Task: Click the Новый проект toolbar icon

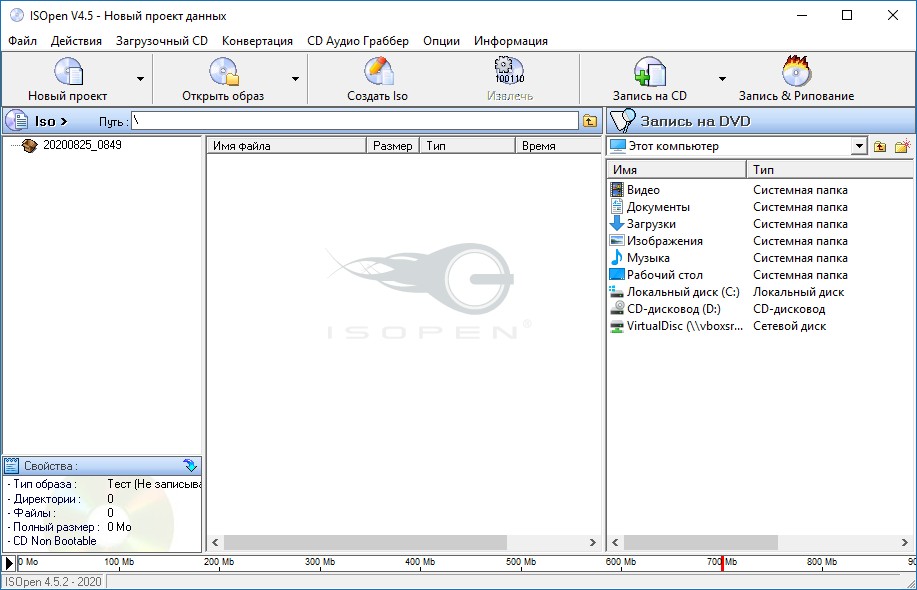Action: tap(68, 73)
